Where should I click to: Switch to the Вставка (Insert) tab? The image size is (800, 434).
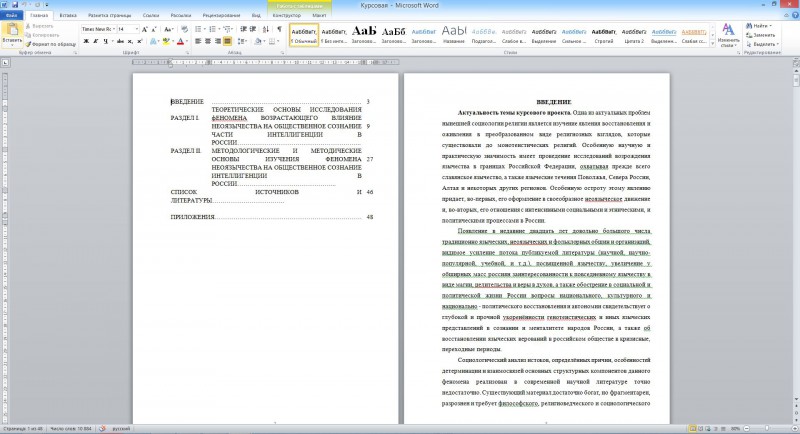point(68,15)
